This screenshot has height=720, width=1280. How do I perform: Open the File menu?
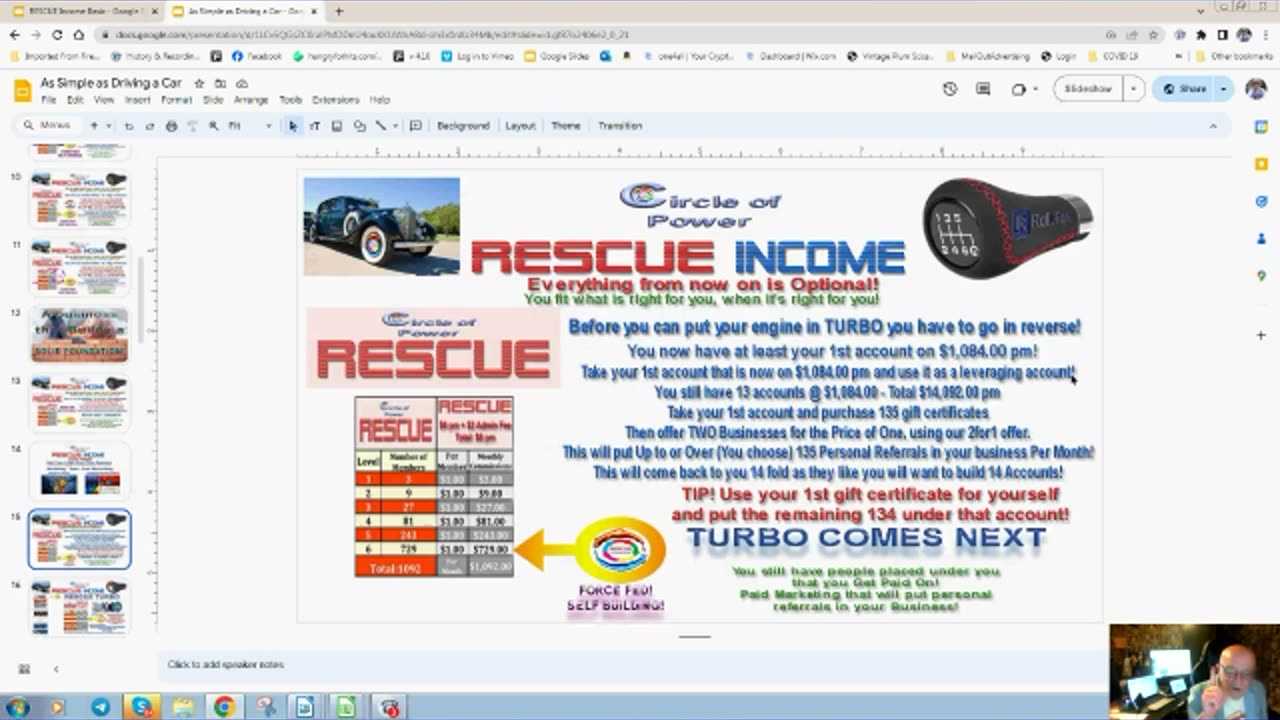coord(48,100)
